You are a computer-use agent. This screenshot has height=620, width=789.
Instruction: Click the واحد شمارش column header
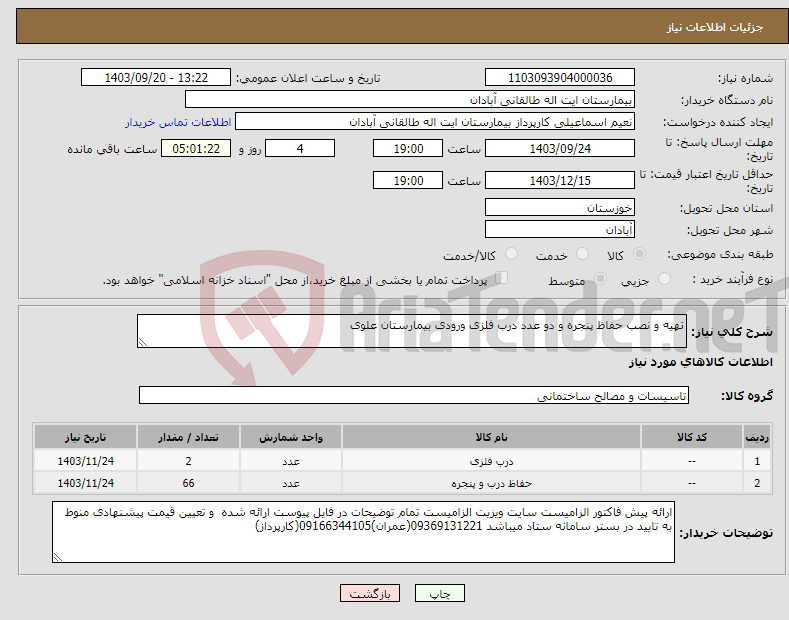click(x=291, y=437)
